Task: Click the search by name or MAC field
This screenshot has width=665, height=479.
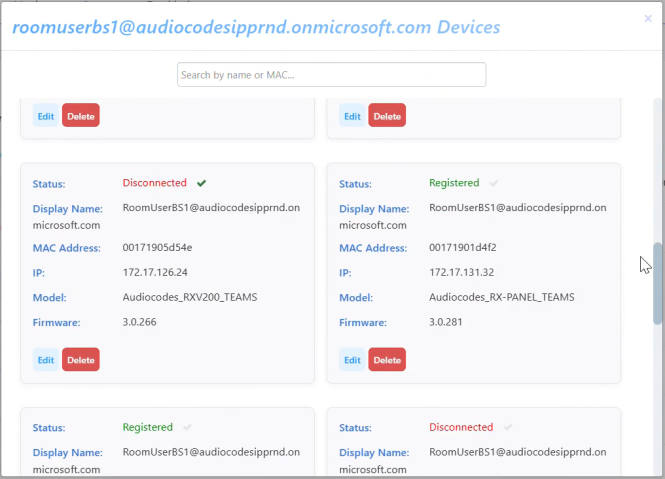Action: [331, 75]
